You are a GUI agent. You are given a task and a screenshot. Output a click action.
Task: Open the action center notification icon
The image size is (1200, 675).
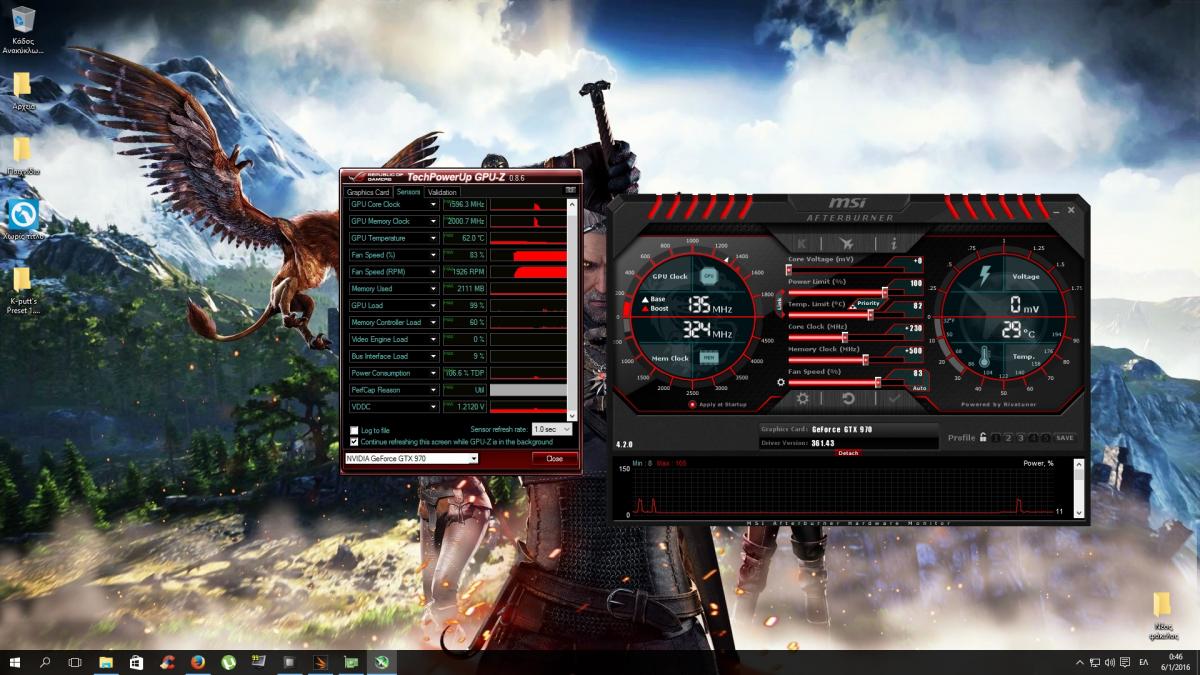coord(1125,662)
